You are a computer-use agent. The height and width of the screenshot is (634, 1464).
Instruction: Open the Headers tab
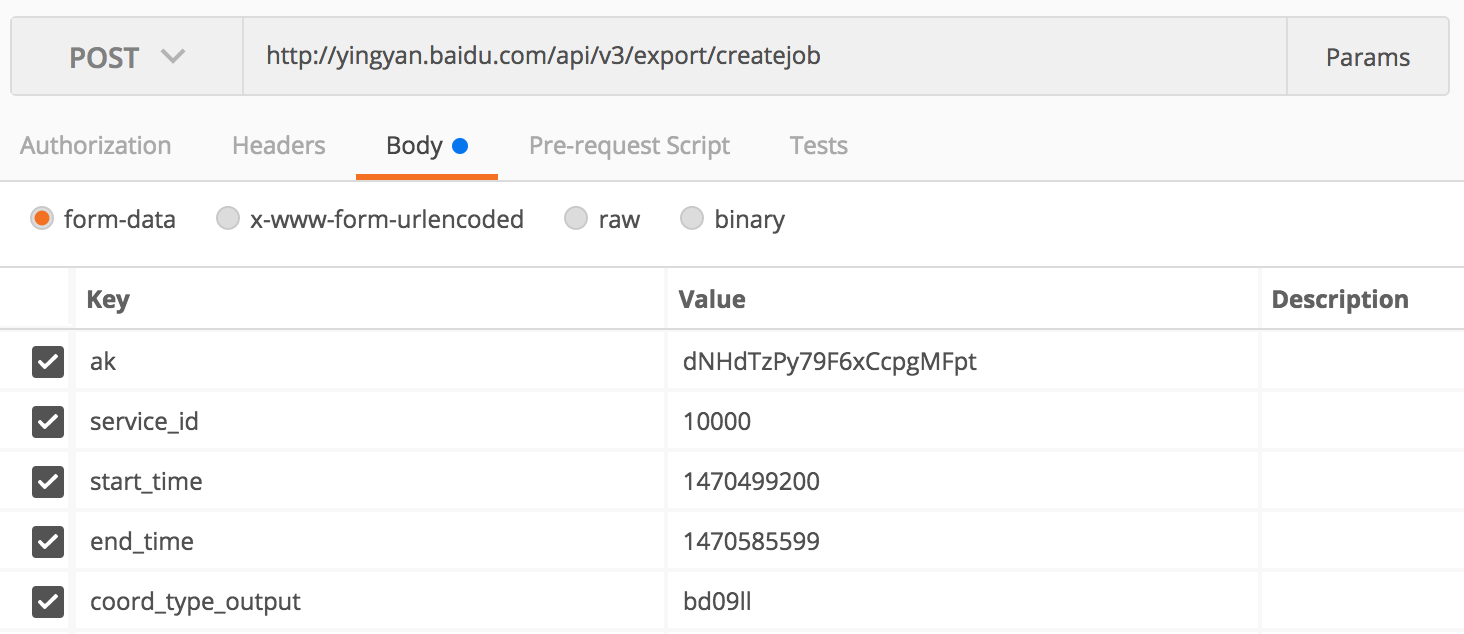(278, 145)
